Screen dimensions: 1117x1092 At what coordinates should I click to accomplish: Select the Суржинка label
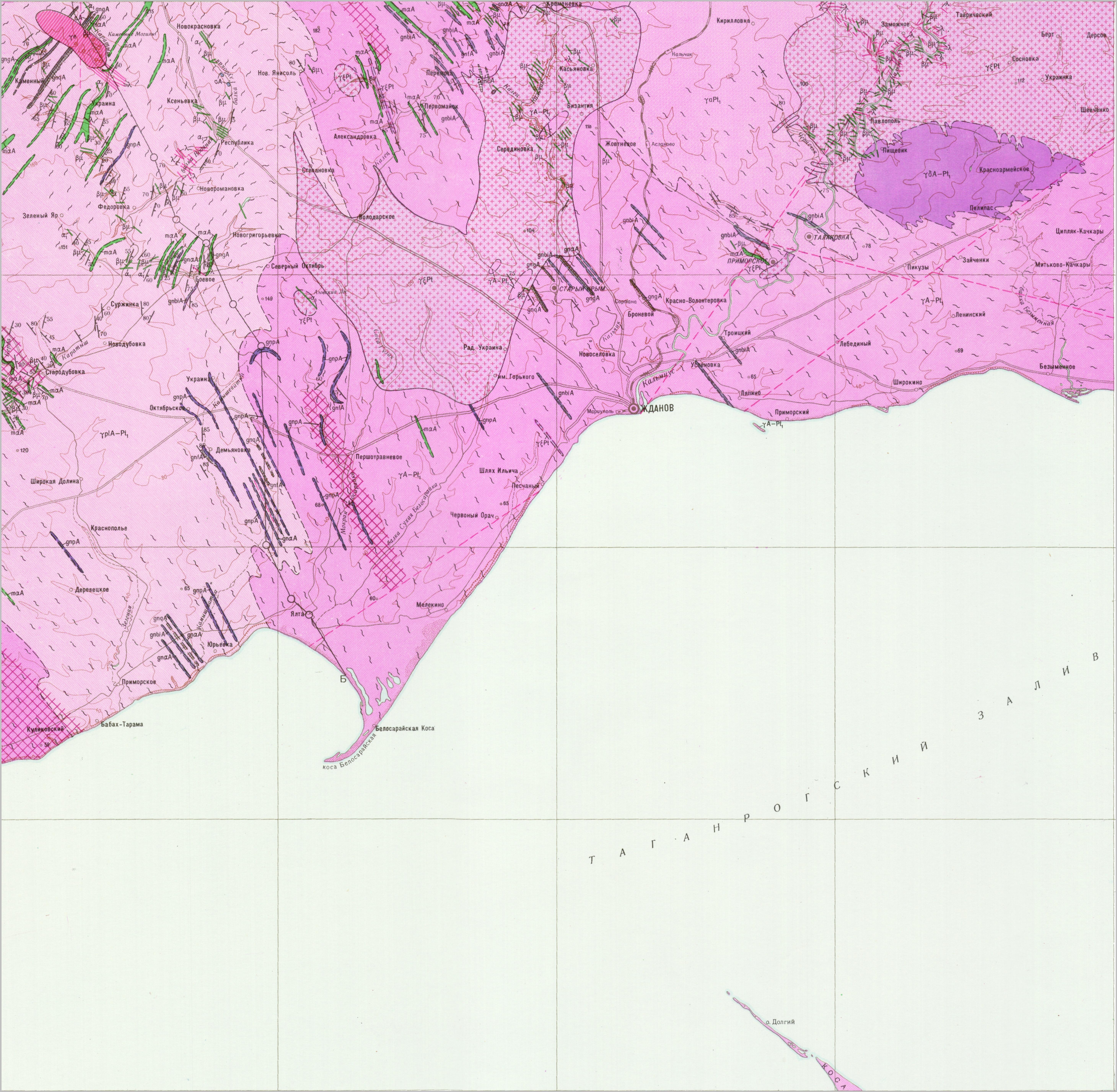125,305
